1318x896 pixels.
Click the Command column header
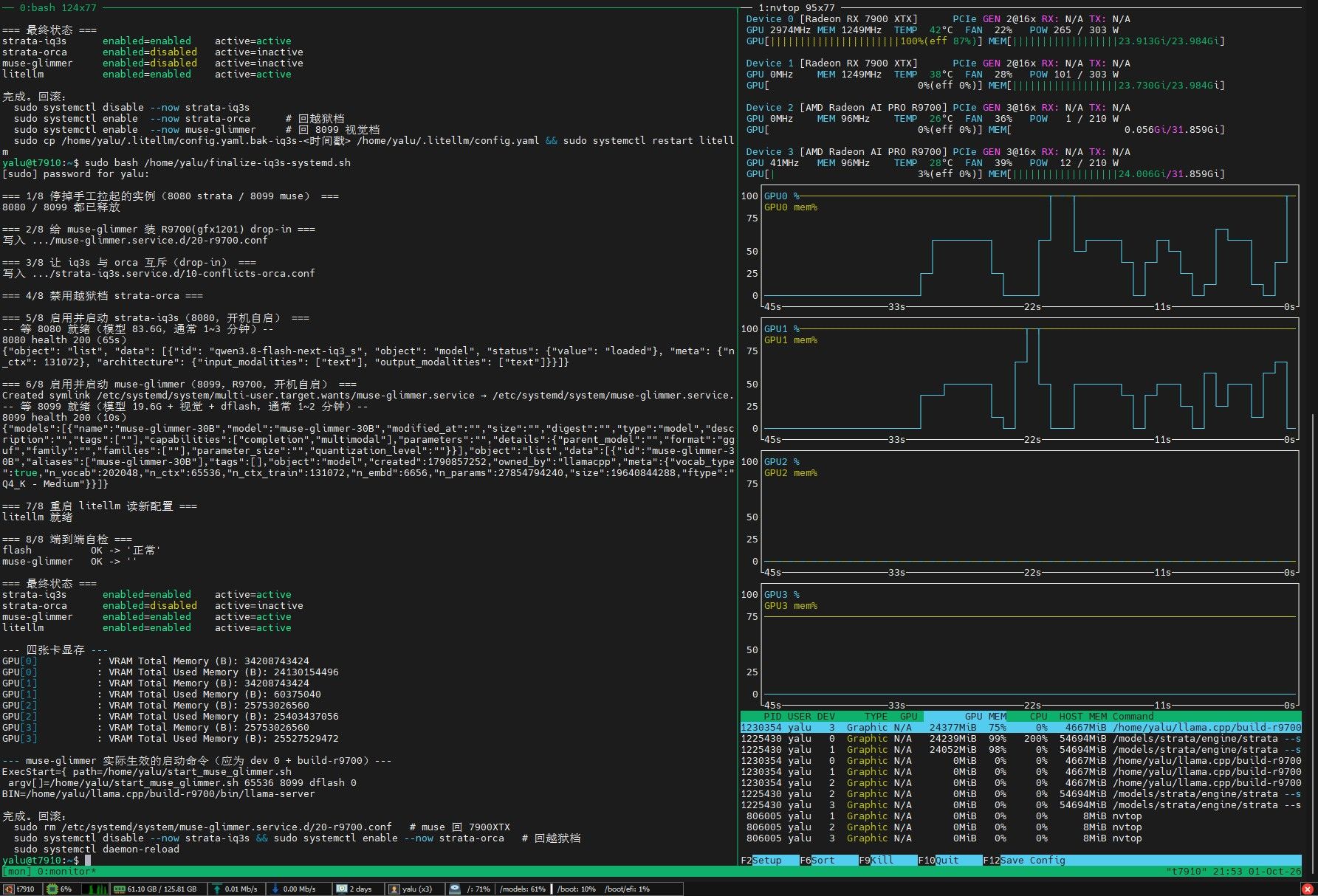click(1133, 716)
